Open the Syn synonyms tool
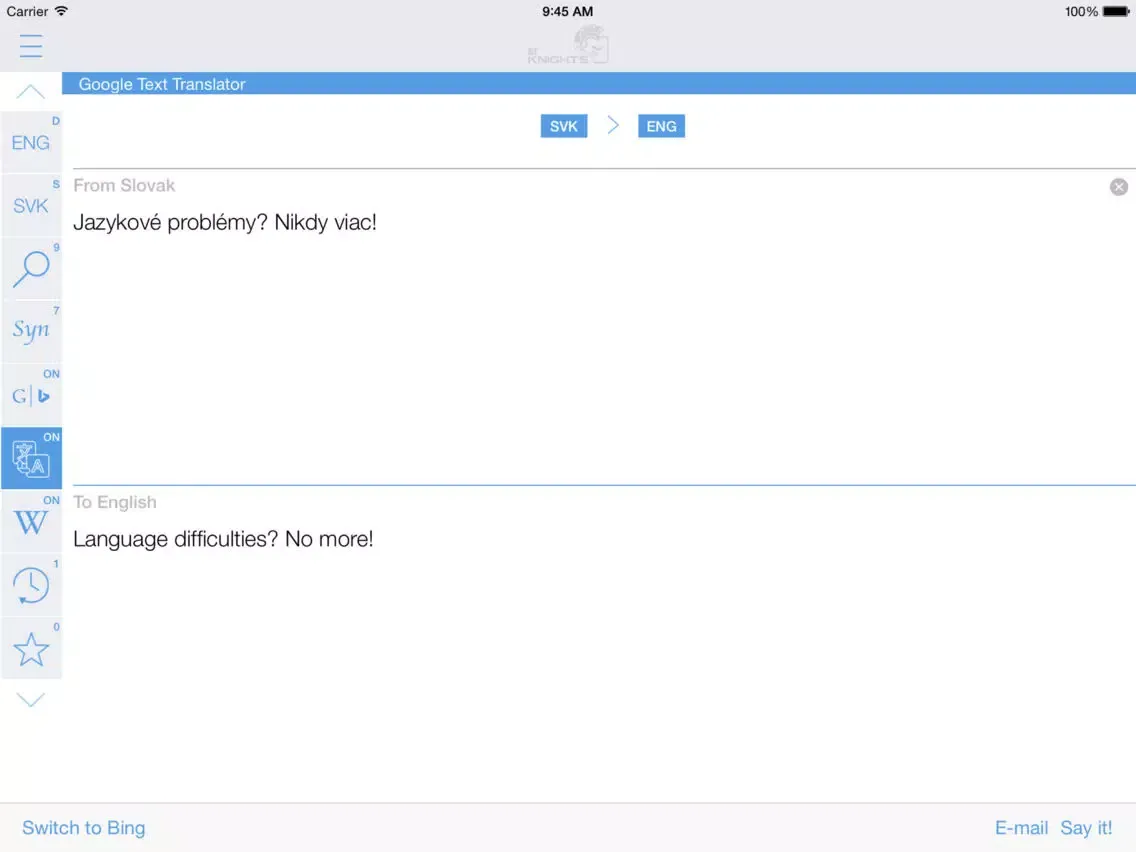This screenshot has width=1136, height=852. (x=31, y=331)
